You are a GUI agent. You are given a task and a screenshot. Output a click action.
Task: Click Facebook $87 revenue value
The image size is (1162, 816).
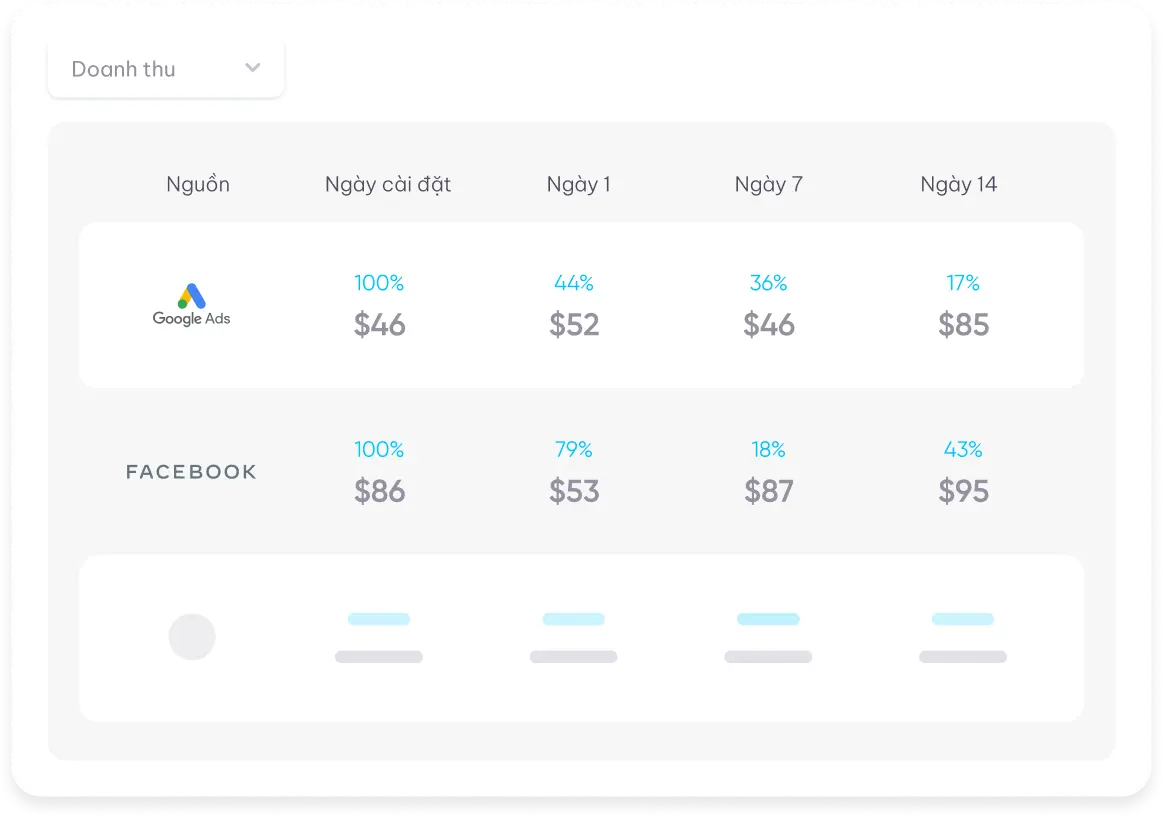point(769,491)
